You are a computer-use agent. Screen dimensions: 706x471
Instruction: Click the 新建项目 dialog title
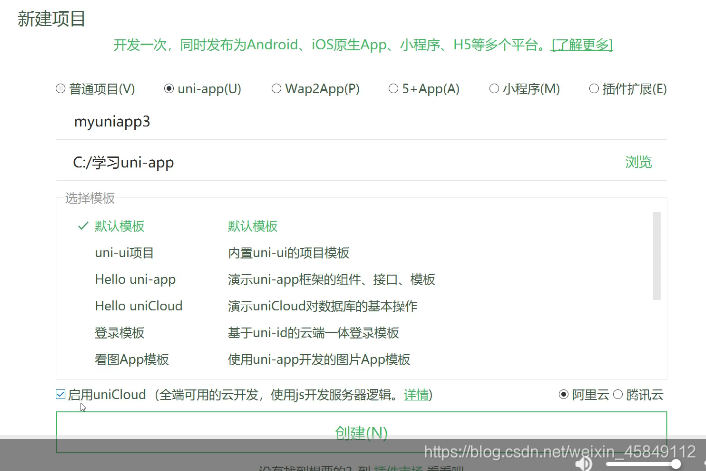click(x=51, y=19)
